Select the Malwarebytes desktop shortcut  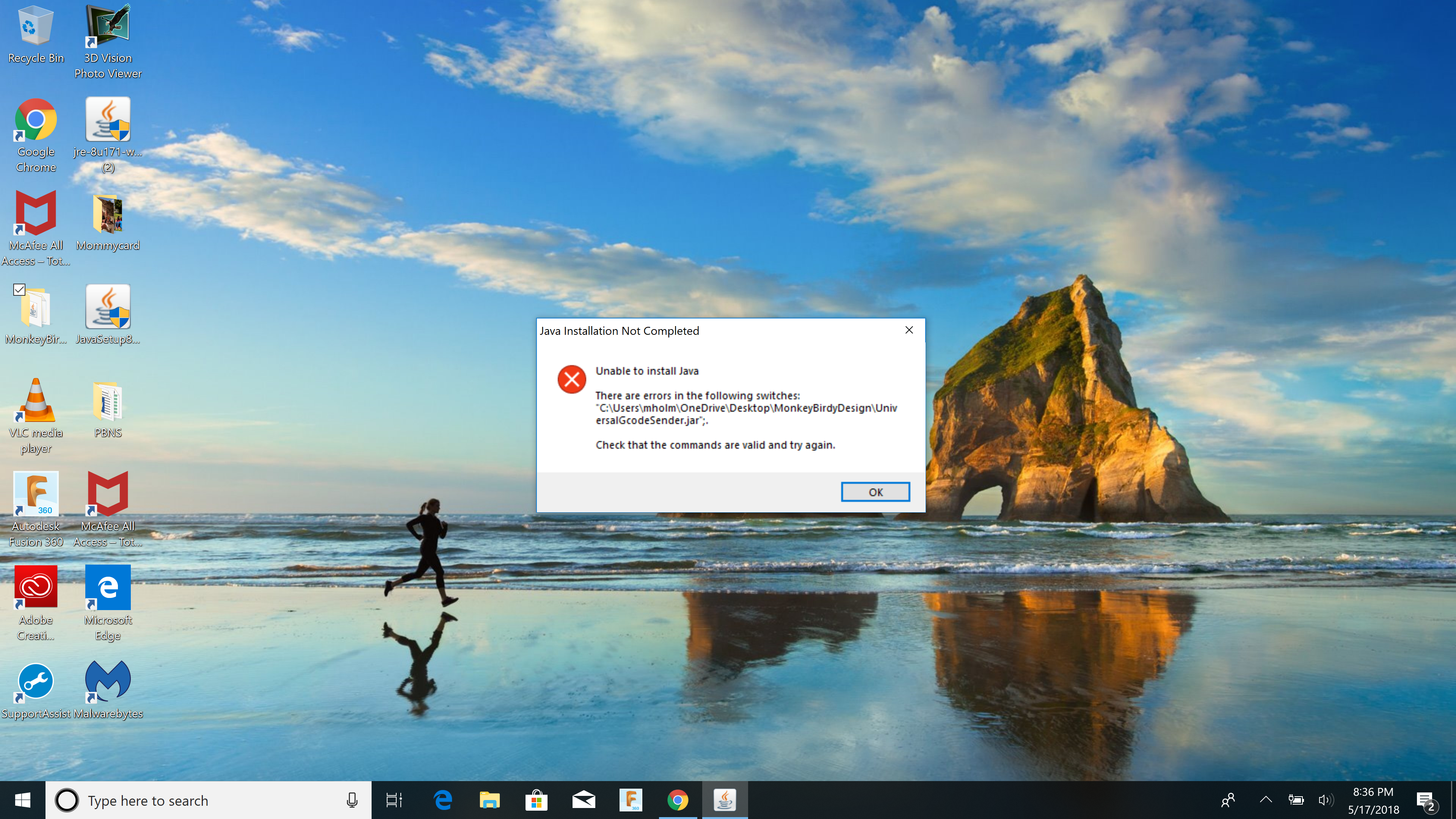[x=107, y=691]
